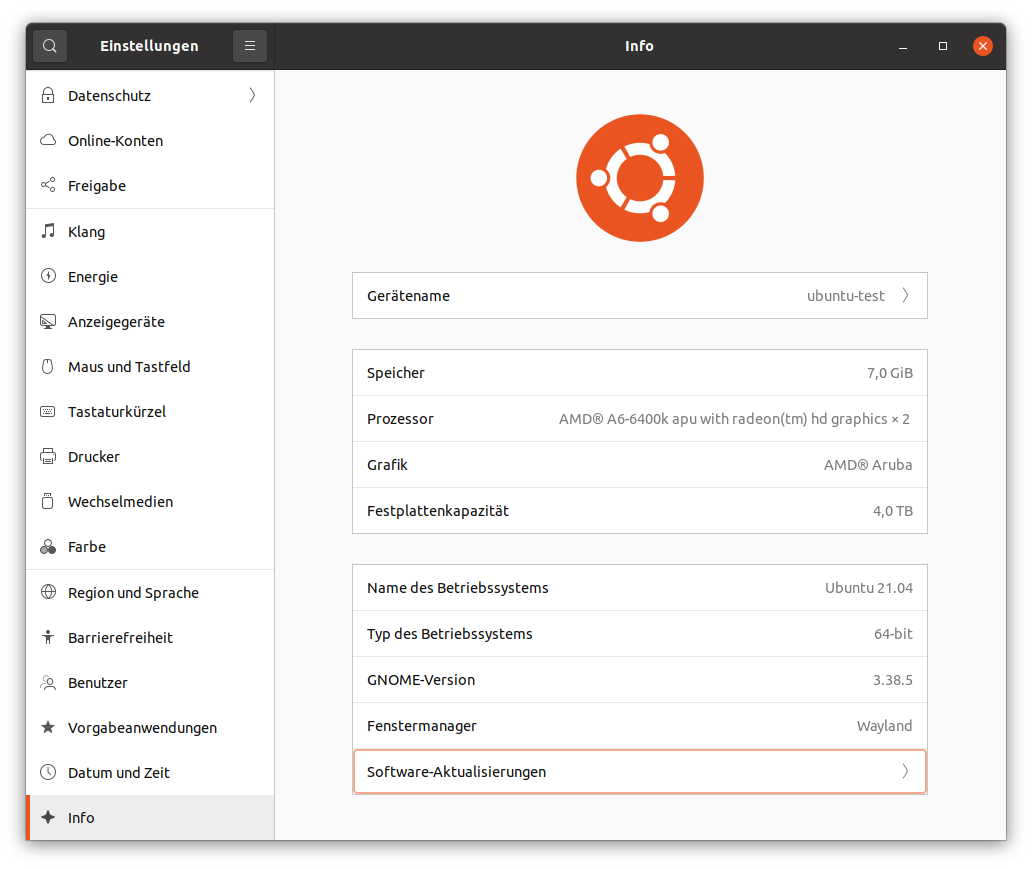Click the Datenschutz lock icon
This screenshot has height=869, width=1032.
[x=48, y=95]
